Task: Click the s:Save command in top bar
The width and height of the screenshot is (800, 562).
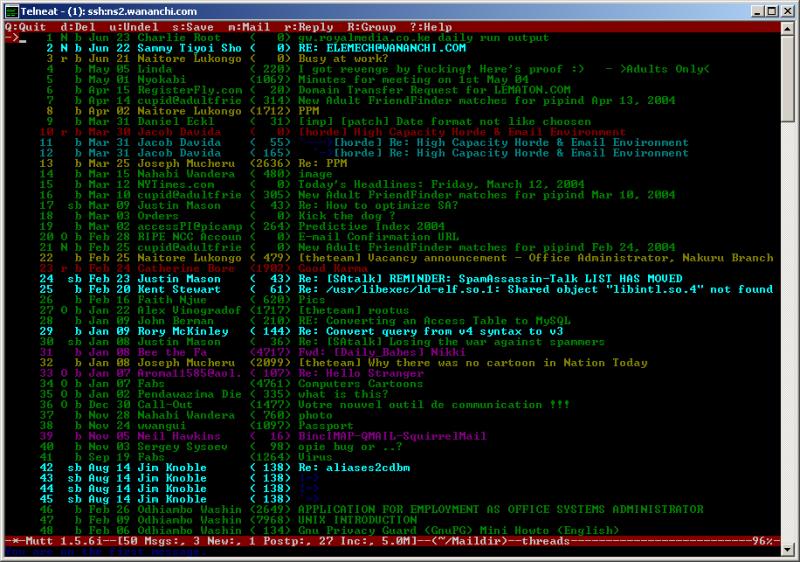Action: (x=193, y=27)
